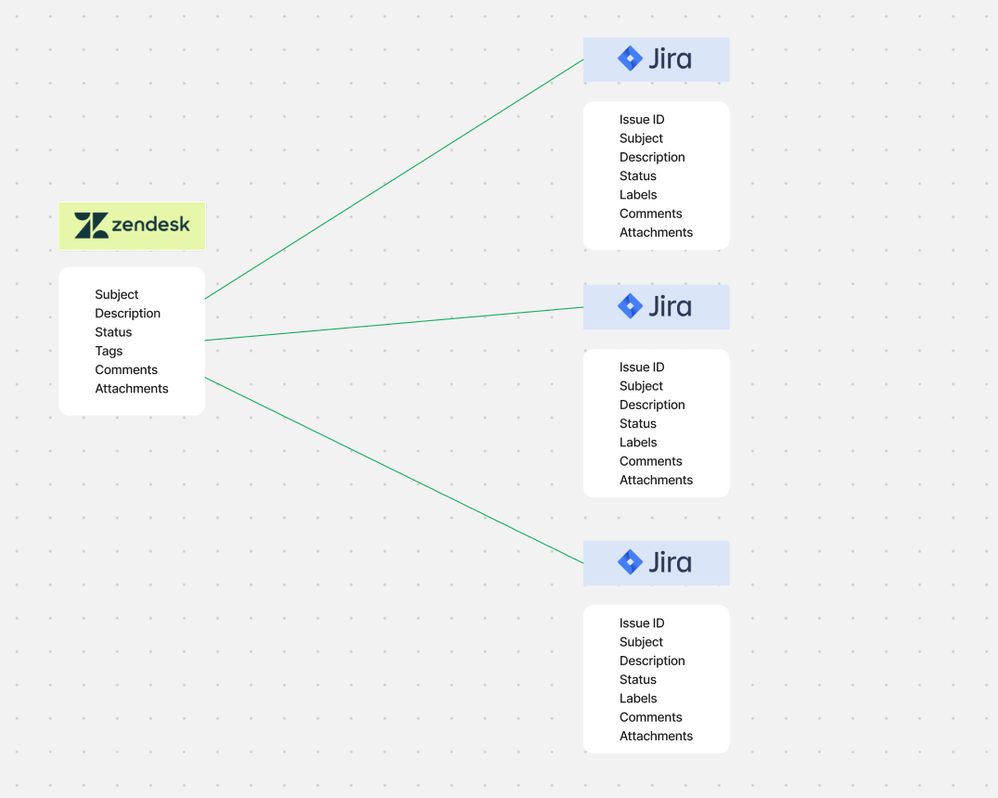Select Tags in the Zendesk field list
Image resolution: width=998 pixels, height=798 pixels.
pos(109,351)
